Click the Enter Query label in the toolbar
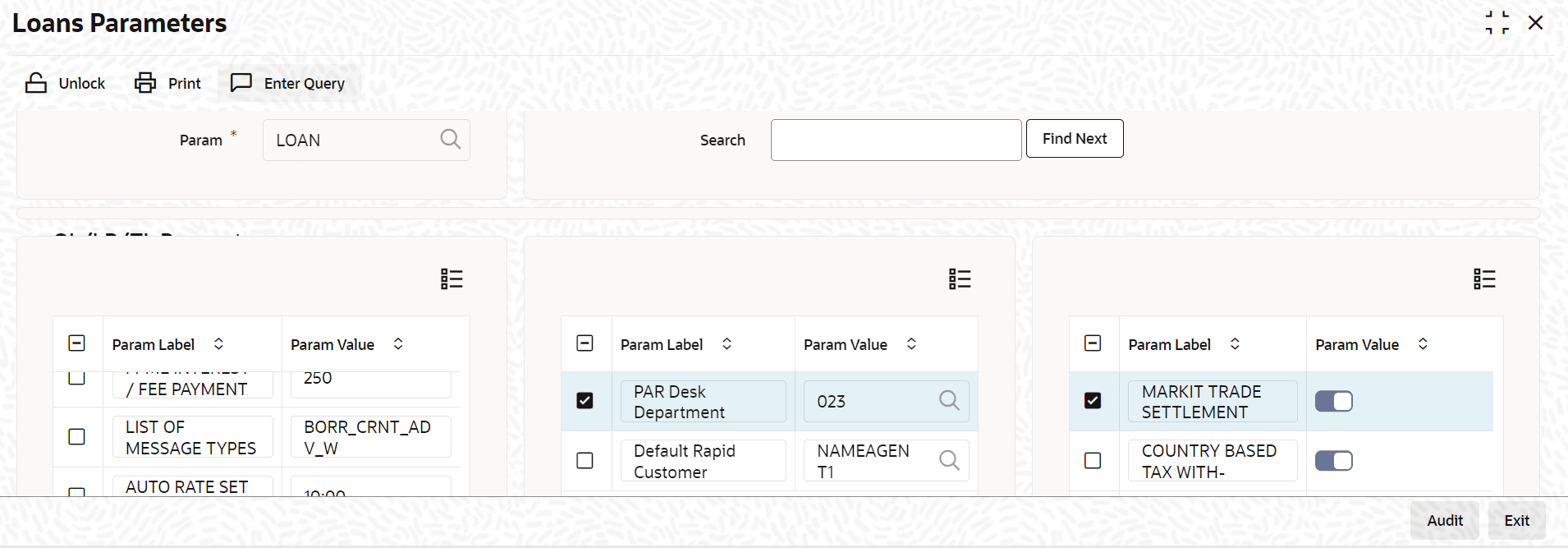Viewport: 1568px width, 548px height. point(305,83)
